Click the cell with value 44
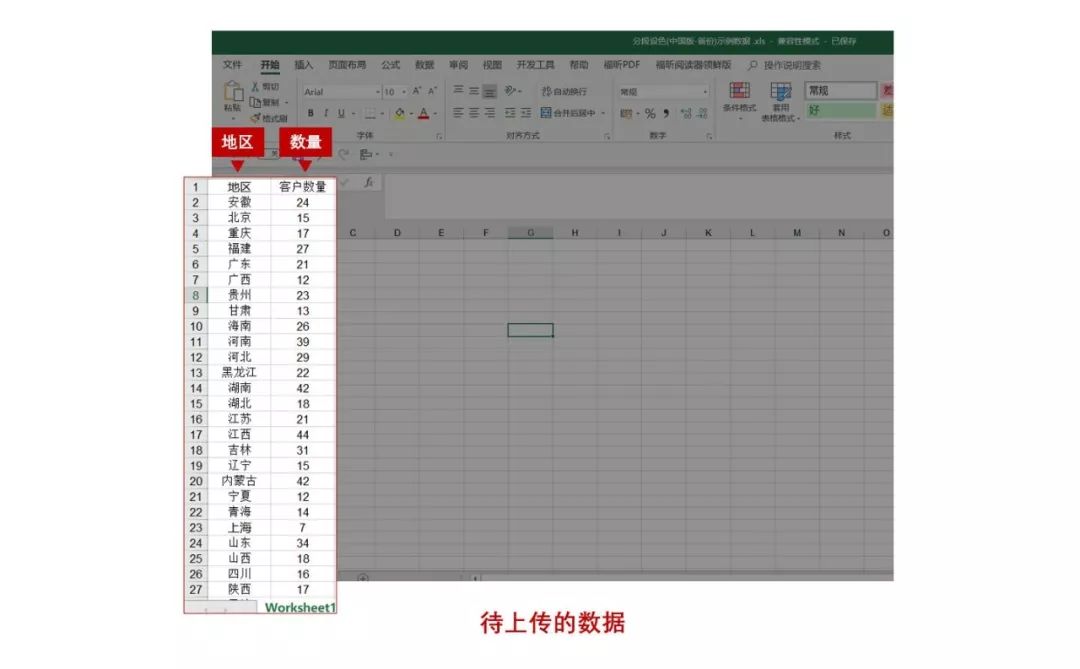Screen dimensions: 1080x669 [x=302, y=435]
